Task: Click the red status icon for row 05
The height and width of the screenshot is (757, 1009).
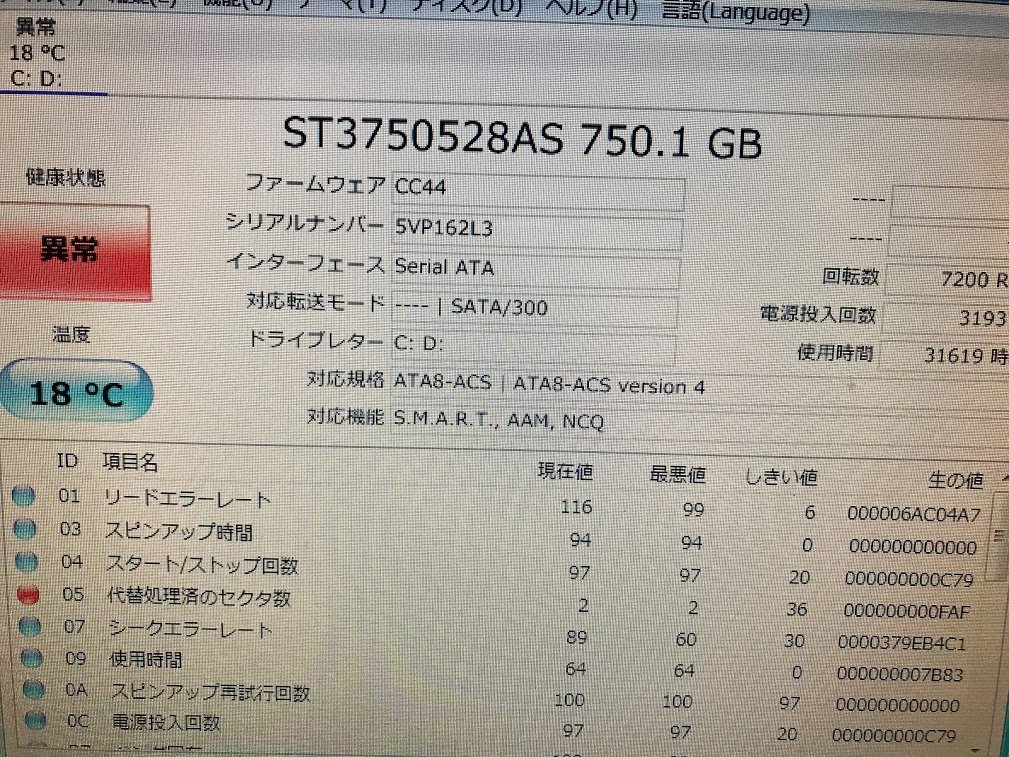Action: 28,595
